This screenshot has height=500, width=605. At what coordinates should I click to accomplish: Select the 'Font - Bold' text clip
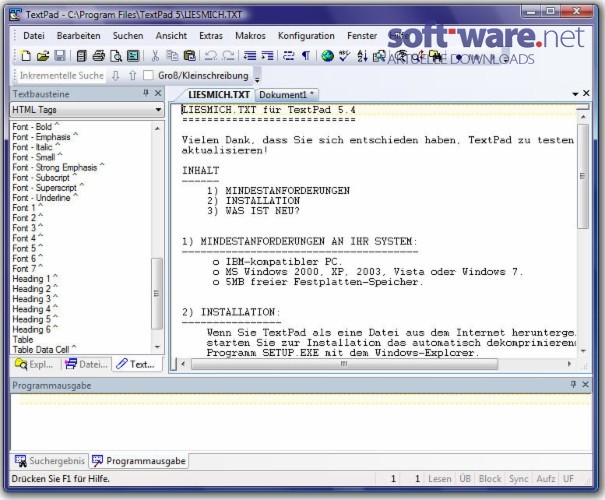tap(35, 127)
